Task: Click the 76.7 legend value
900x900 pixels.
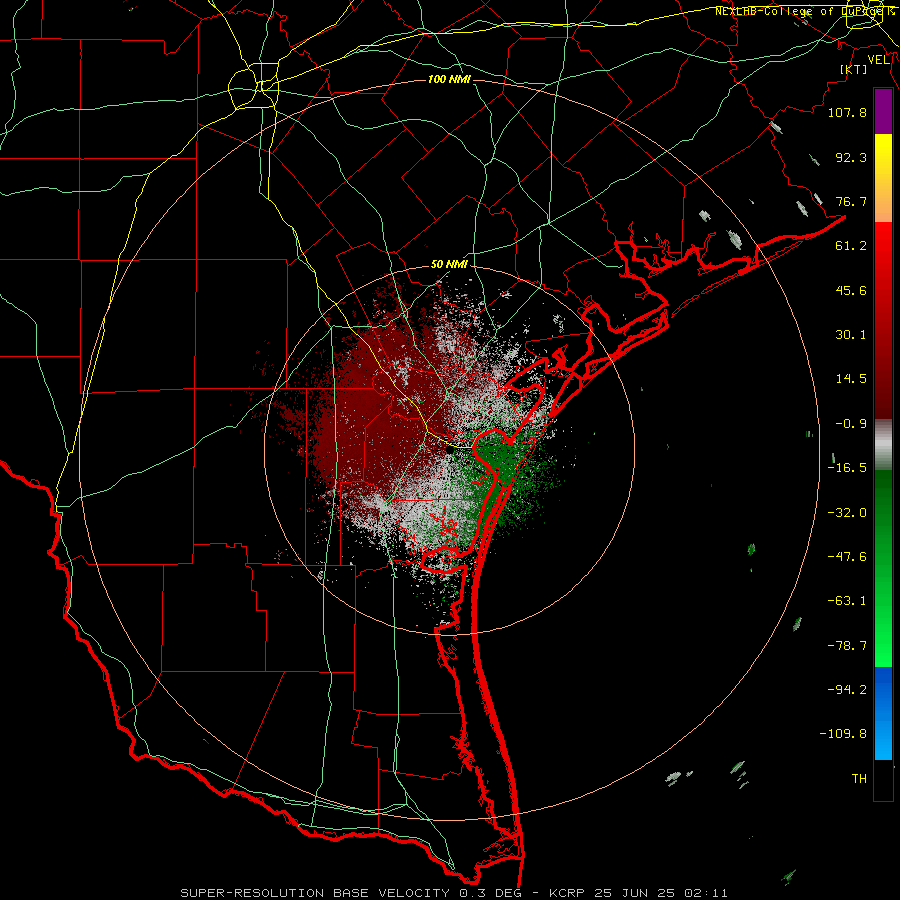Action: point(851,201)
